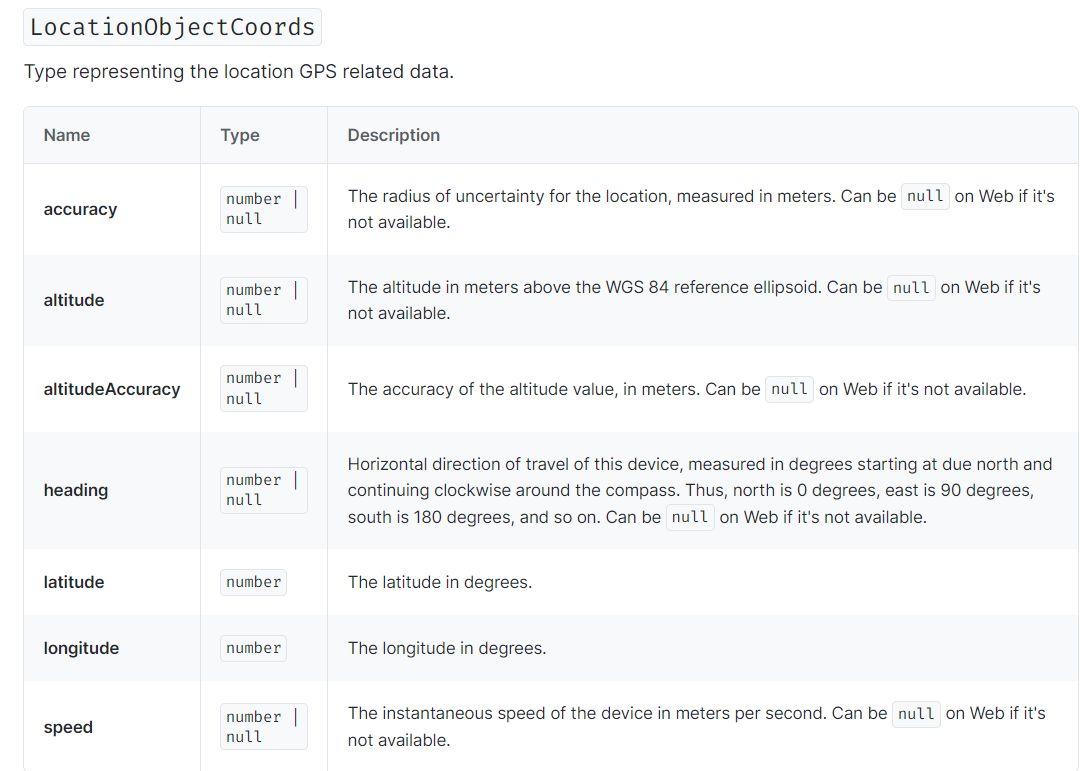Select the altitudeAccuracy property name
The height and width of the screenshot is (771, 1084).
[111, 389]
